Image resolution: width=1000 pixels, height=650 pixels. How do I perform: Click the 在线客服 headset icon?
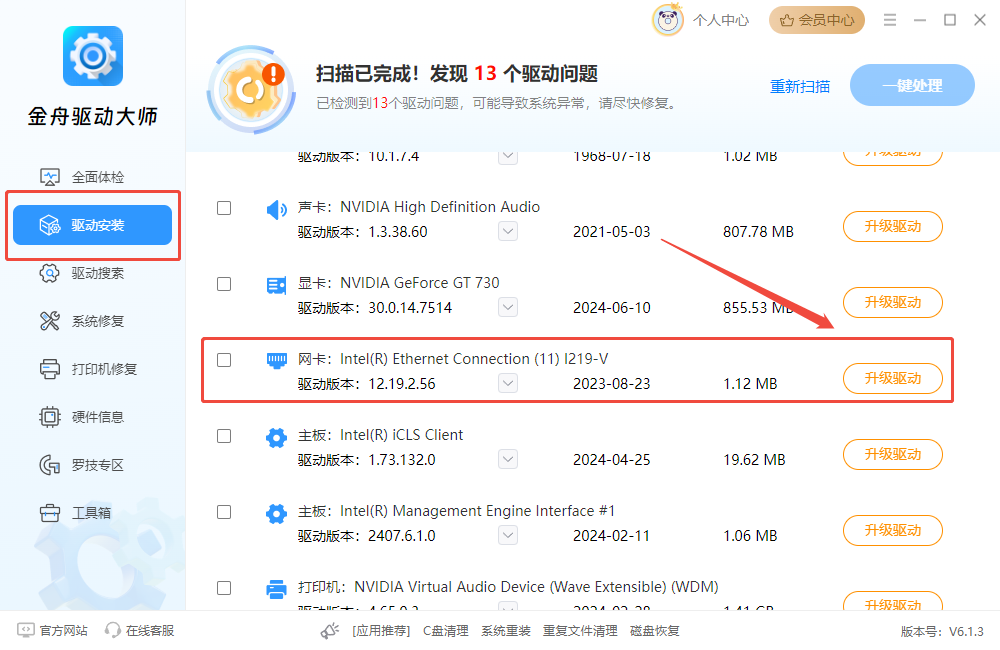coord(113,630)
